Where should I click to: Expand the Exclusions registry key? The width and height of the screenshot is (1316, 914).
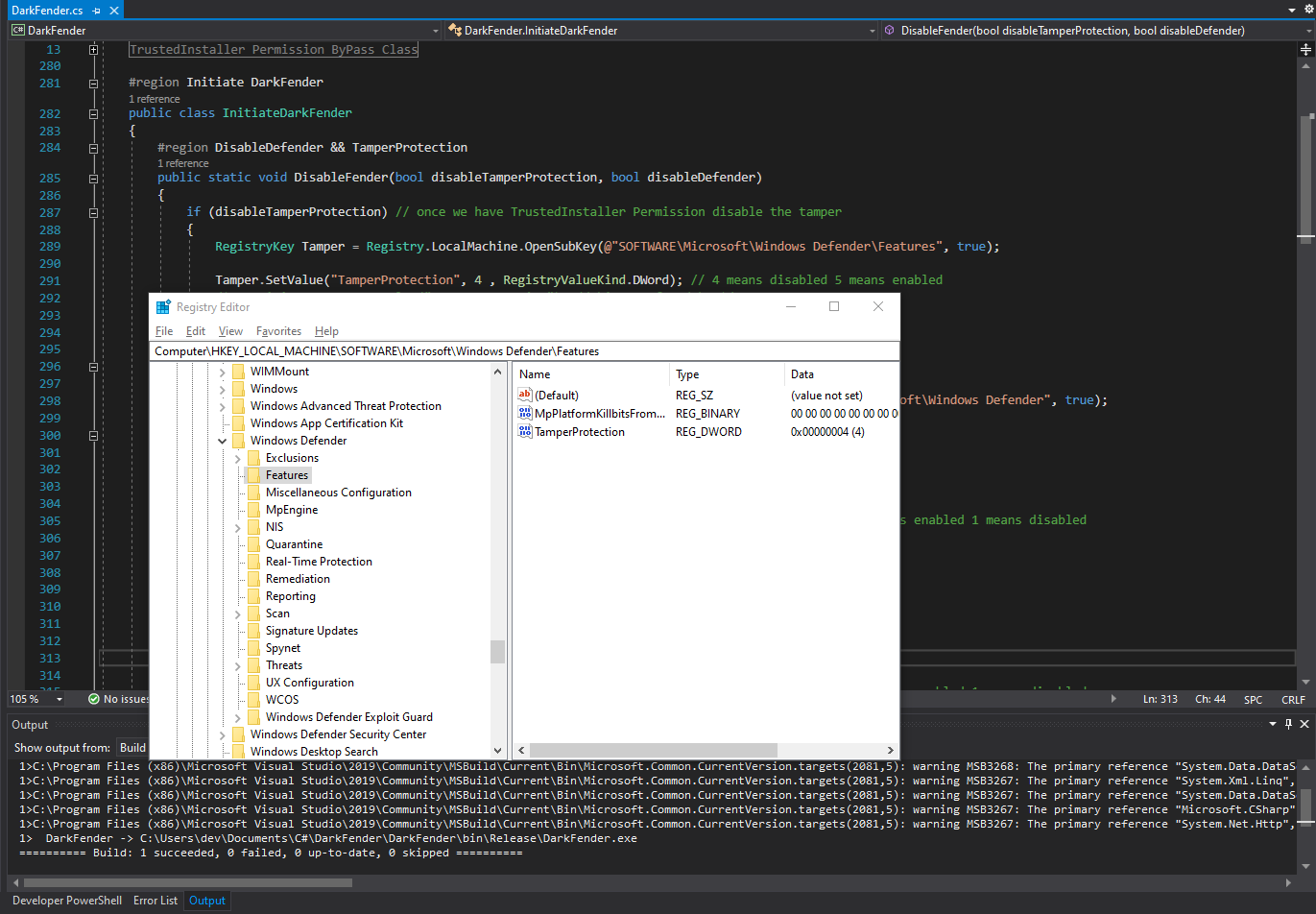click(x=238, y=459)
